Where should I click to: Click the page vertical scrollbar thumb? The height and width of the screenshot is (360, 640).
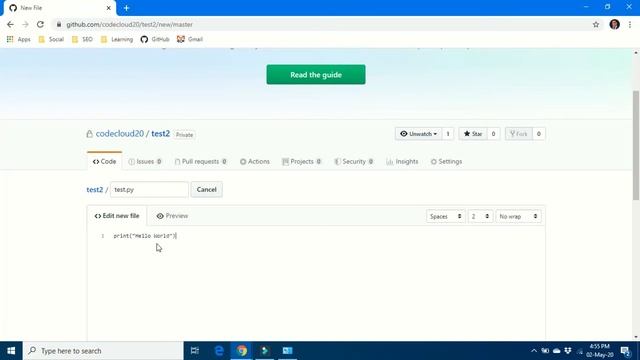(636, 146)
